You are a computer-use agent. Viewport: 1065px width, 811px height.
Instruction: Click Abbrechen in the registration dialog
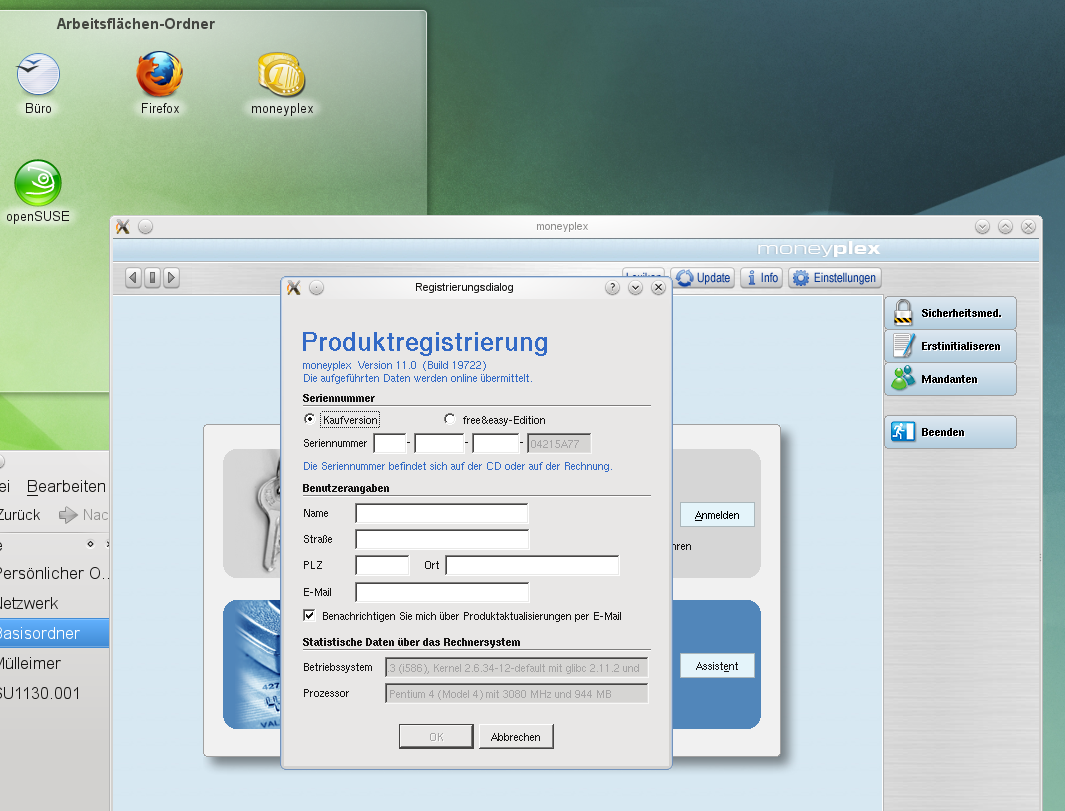point(516,737)
